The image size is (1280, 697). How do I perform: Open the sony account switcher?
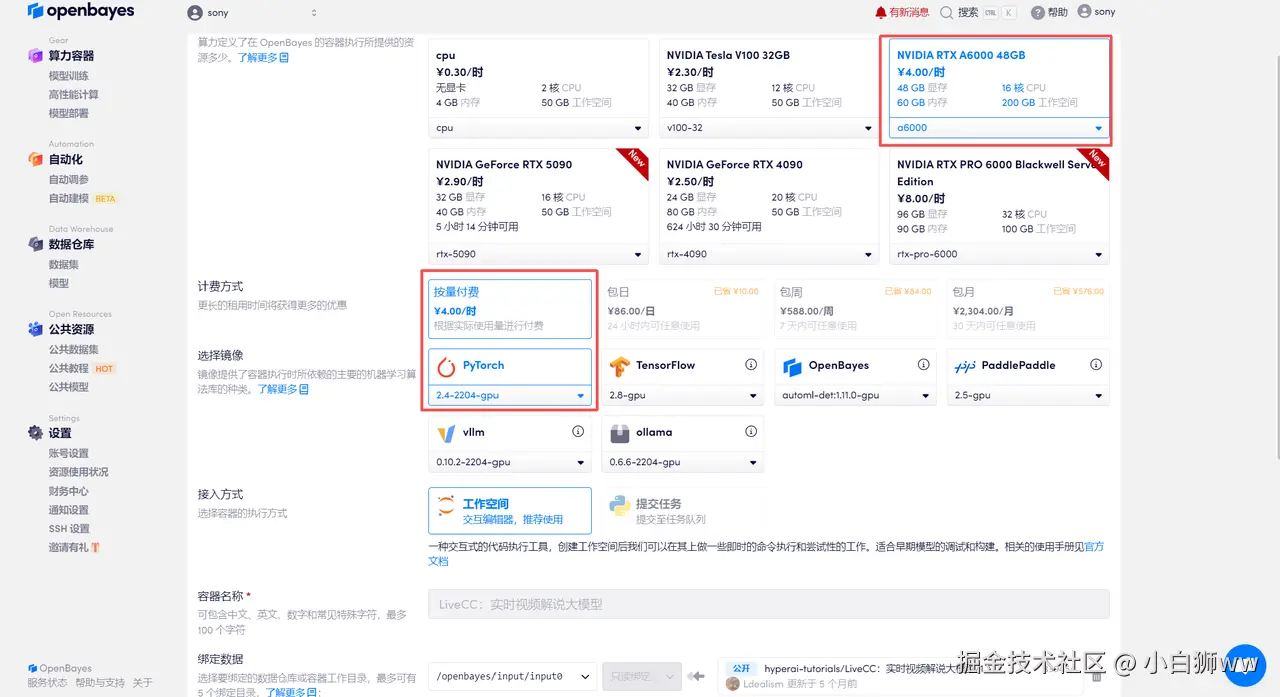[252, 13]
